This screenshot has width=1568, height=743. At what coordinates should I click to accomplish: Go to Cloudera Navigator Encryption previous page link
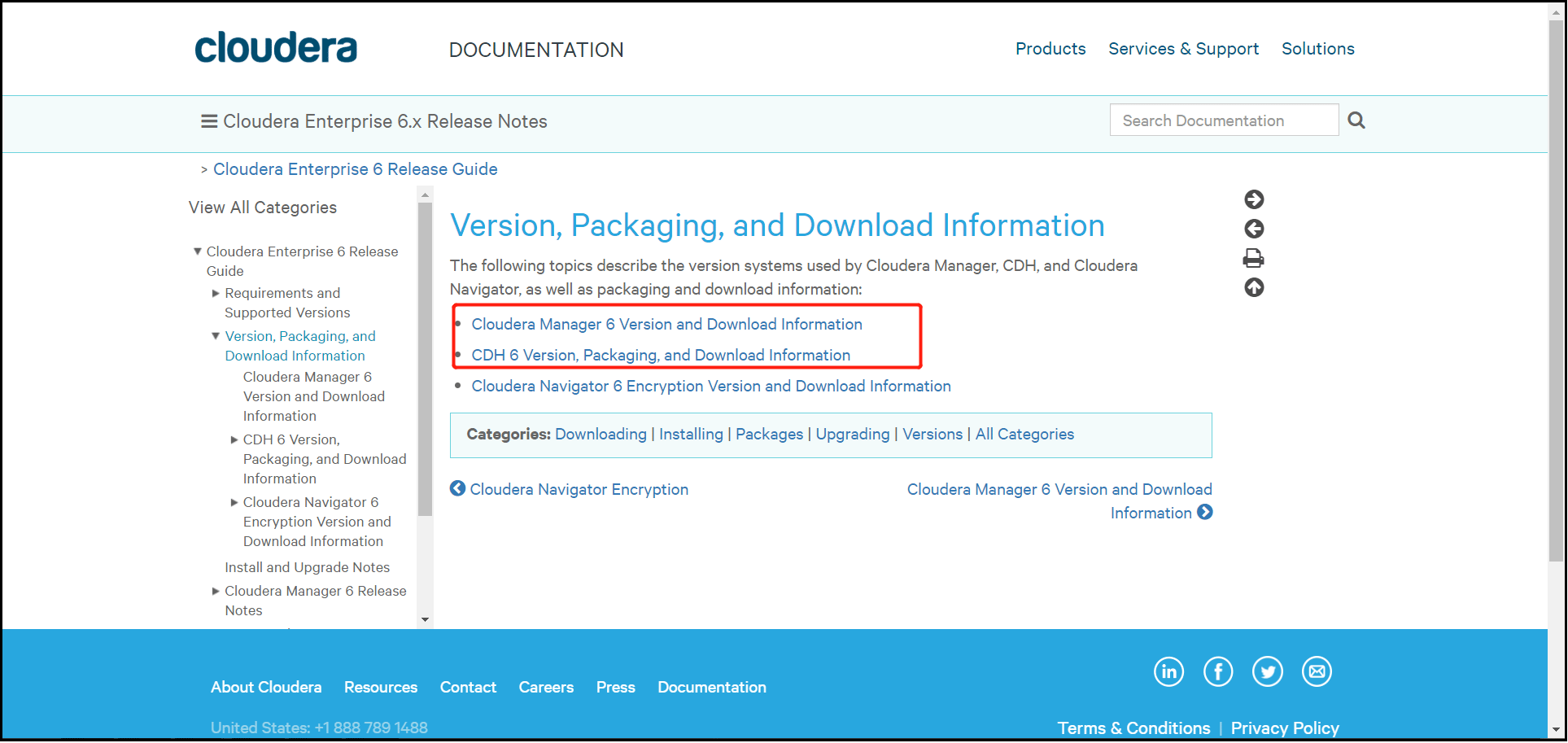point(579,489)
